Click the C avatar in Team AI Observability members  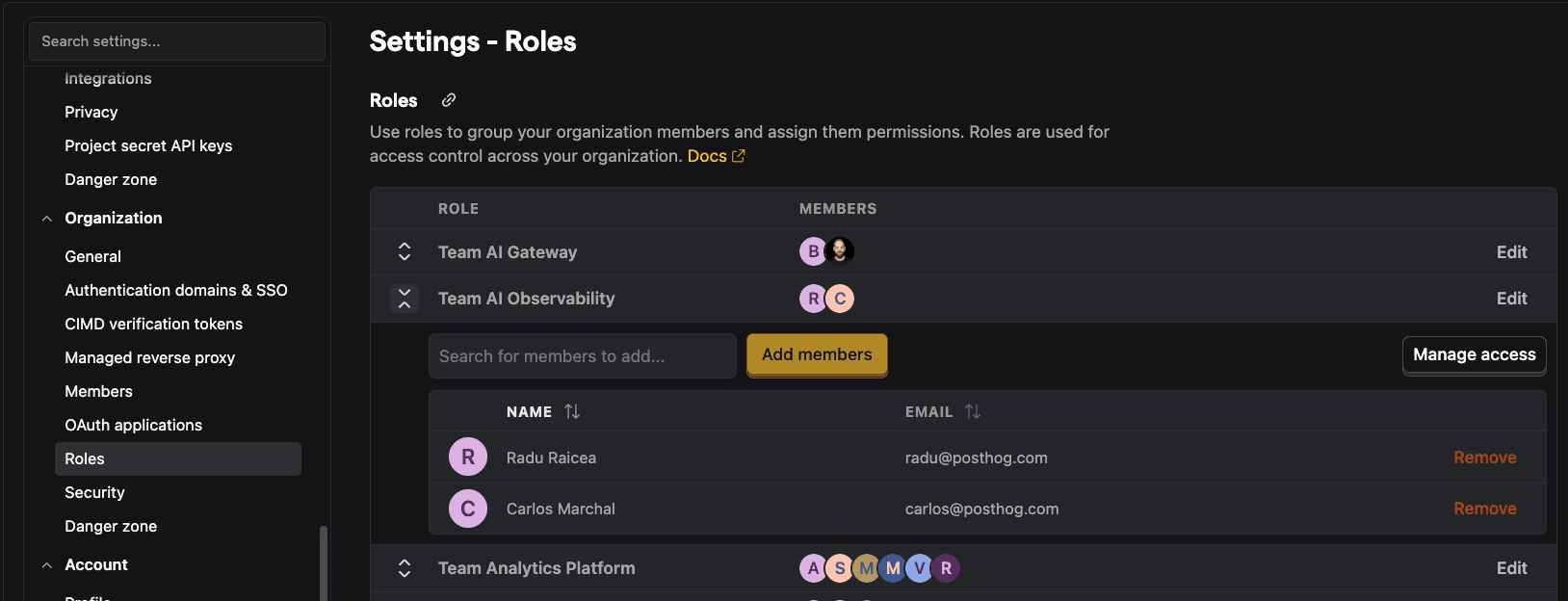840,299
